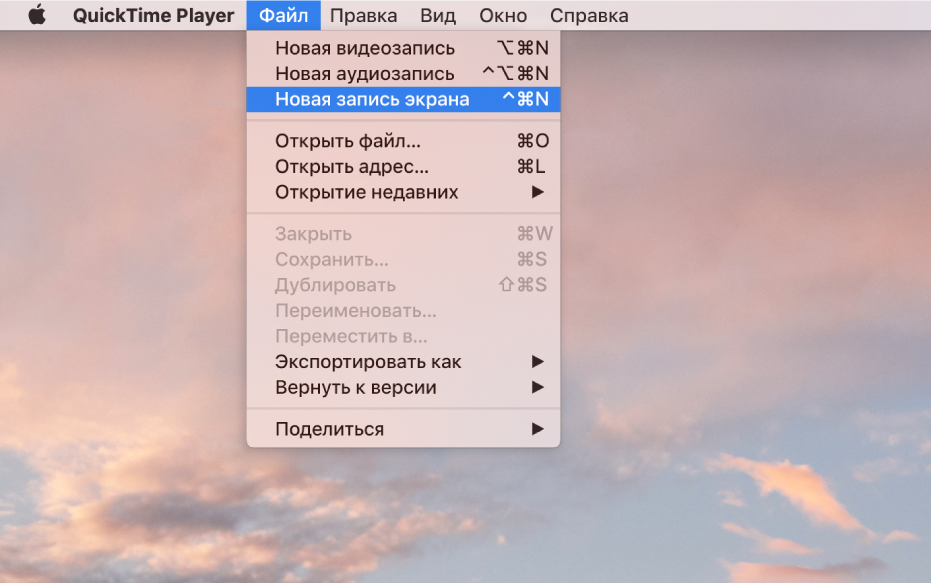
Task: Choose Новая видеозапись
Action: click(403, 48)
